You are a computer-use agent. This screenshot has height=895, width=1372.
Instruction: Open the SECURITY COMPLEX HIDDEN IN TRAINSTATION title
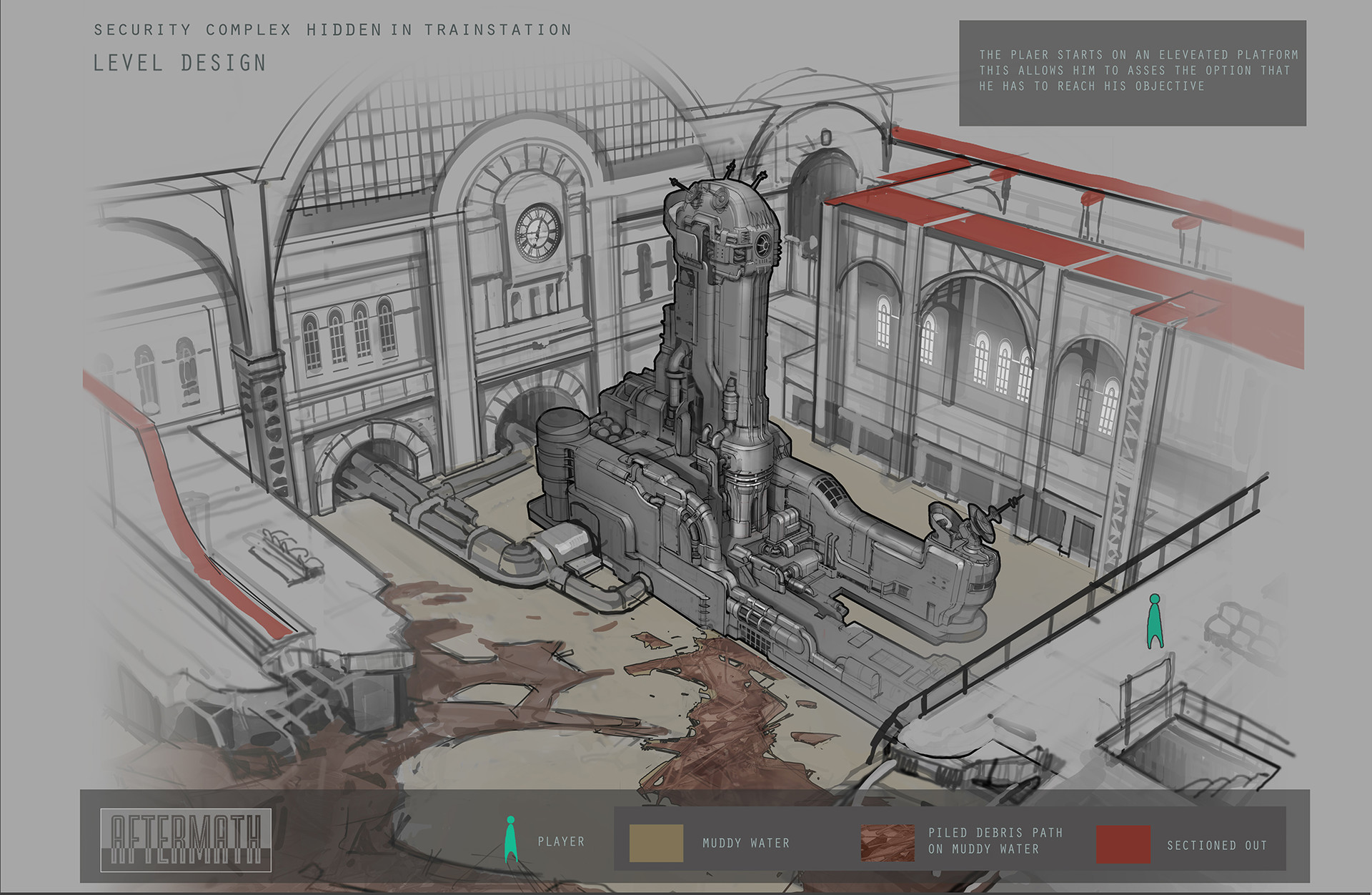pyautogui.click(x=332, y=30)
